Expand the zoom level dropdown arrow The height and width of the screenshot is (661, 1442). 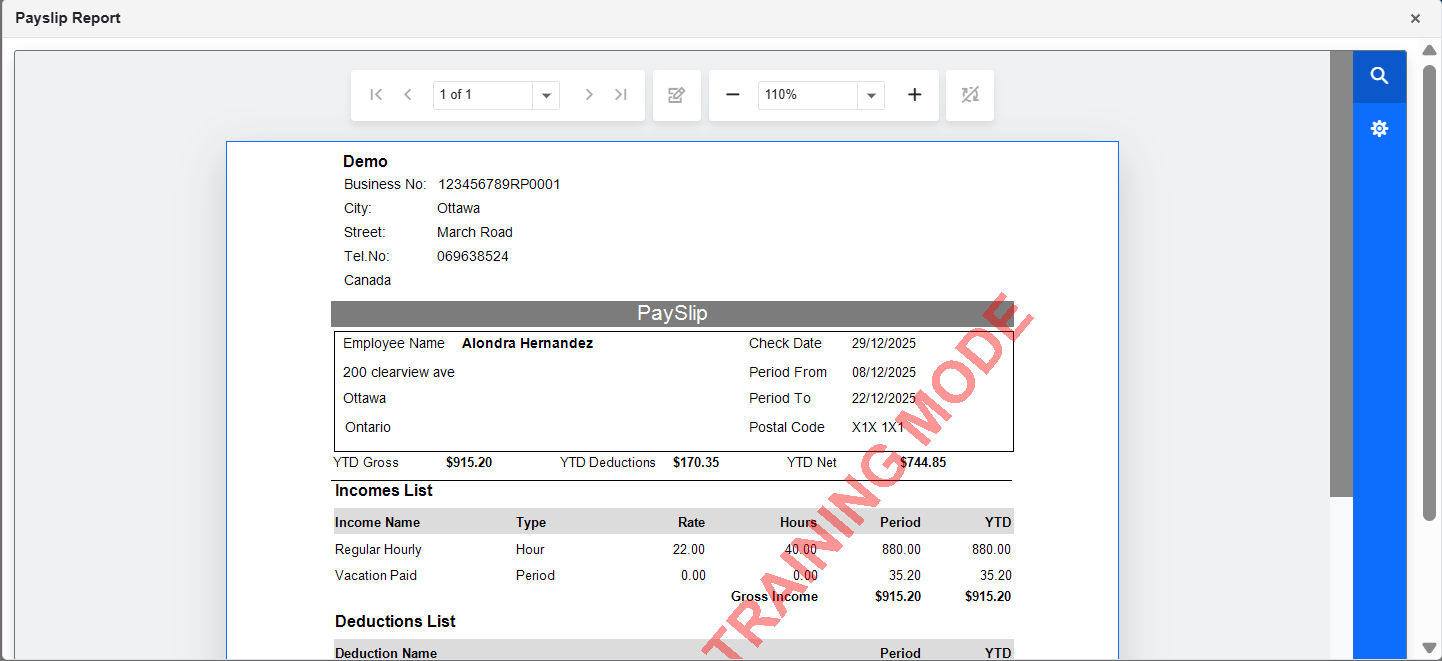click(871, 95)
